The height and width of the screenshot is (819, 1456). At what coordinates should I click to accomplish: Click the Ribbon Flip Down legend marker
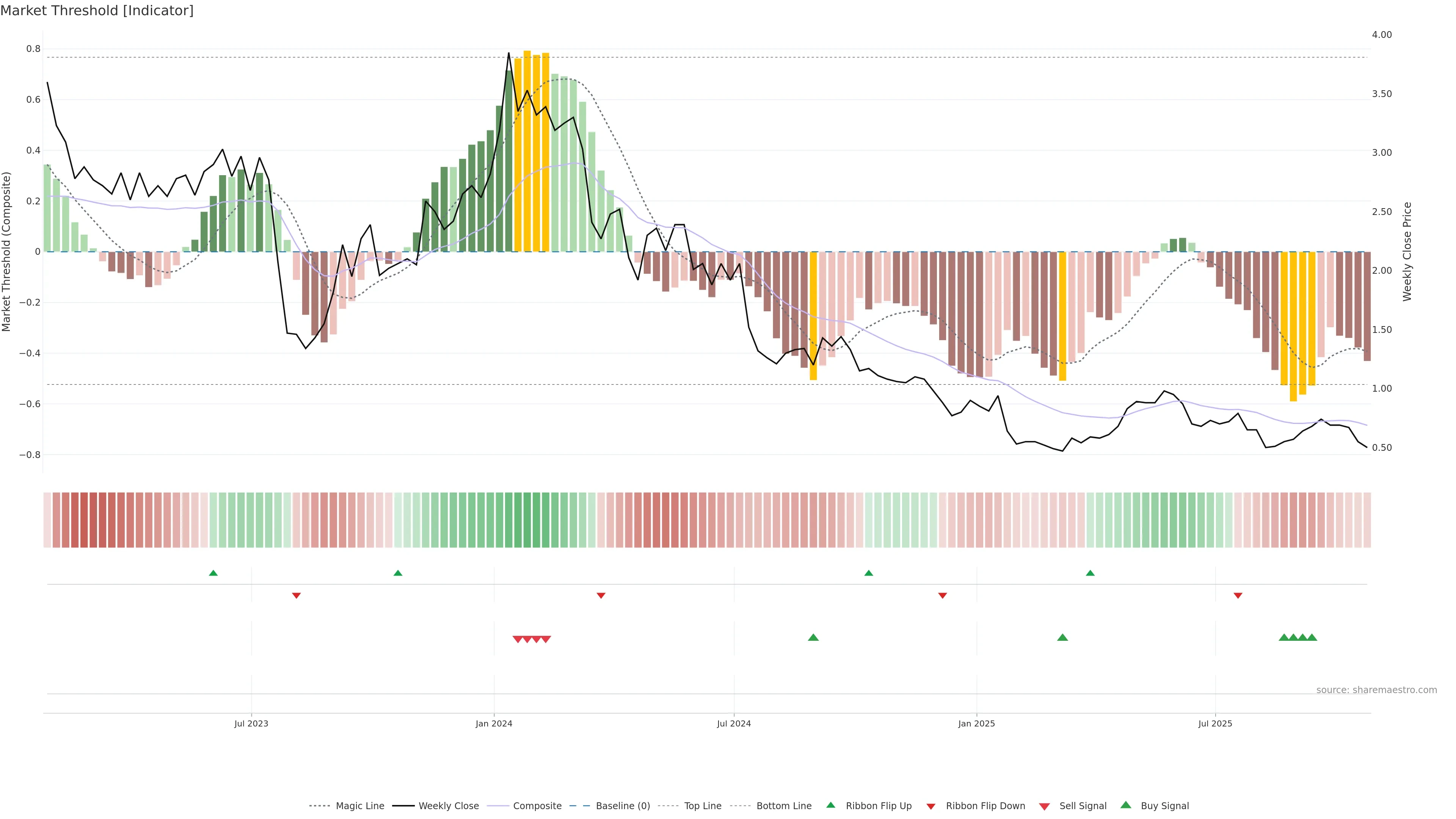coord(931,806)
